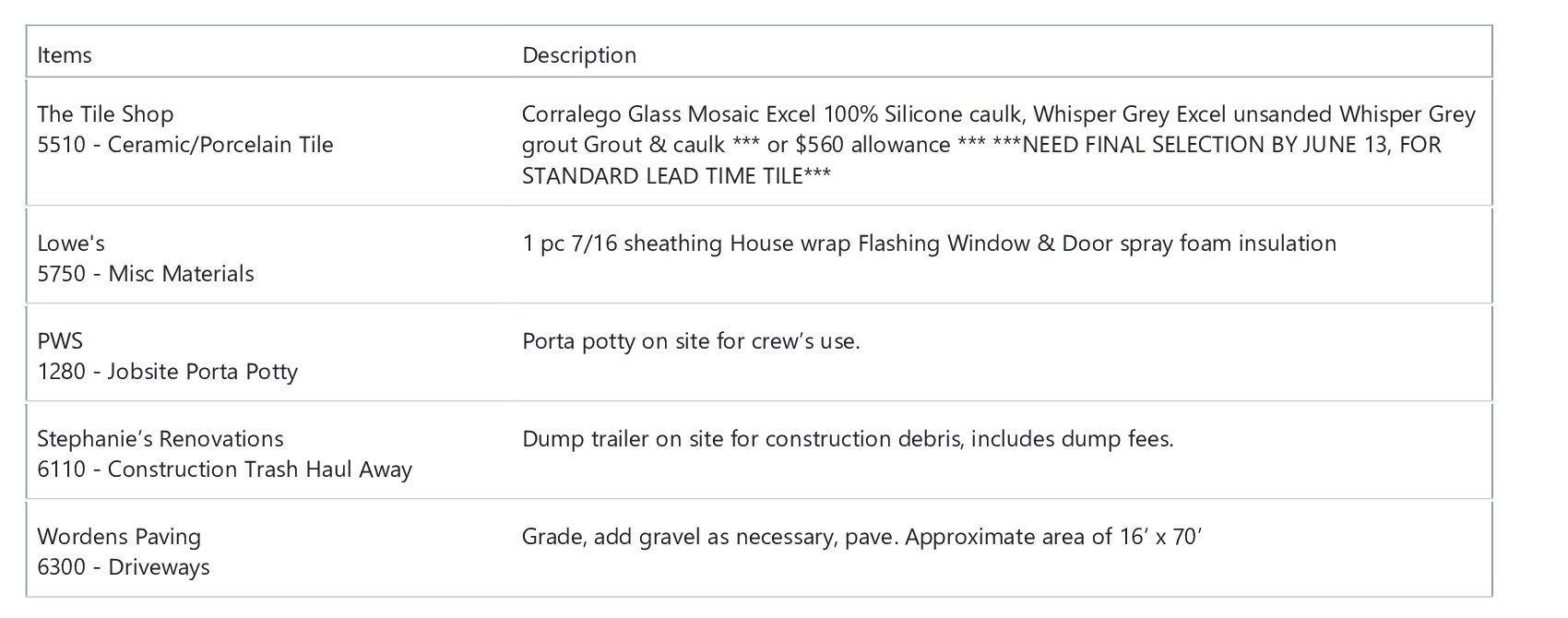Select the Wordens Paving vendor name
Screen dimensions: 1568x618
119,537
